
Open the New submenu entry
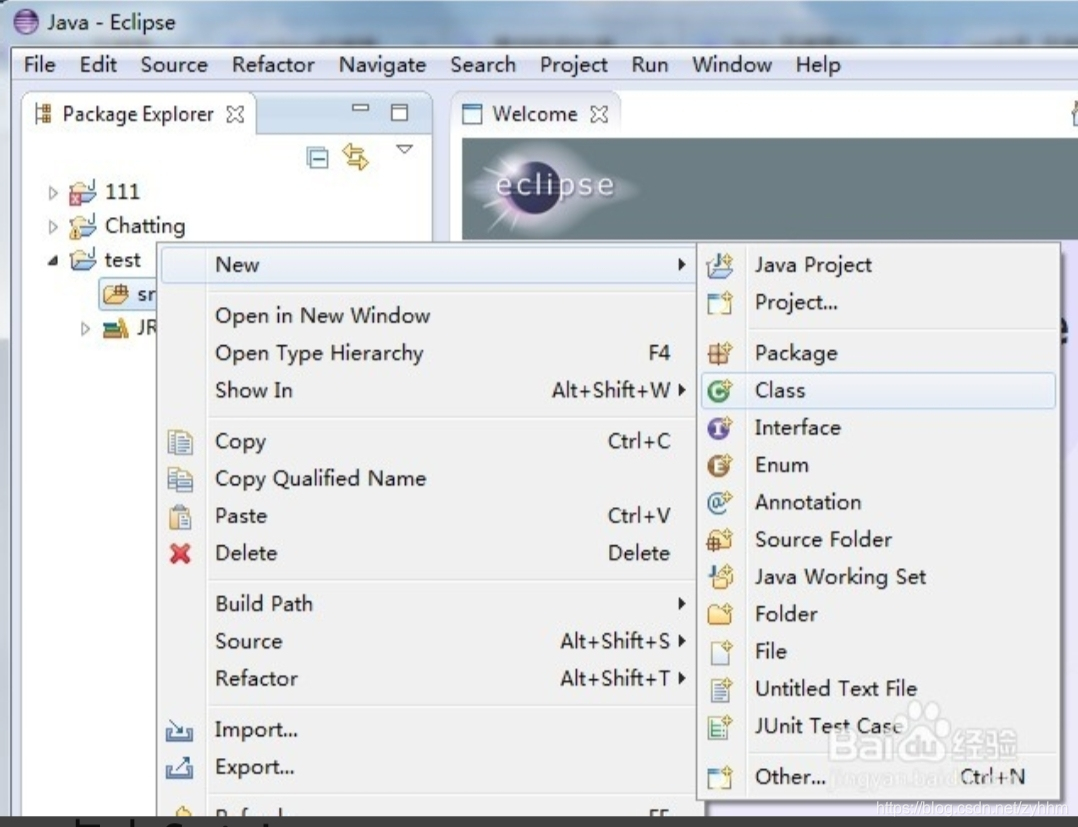pos(429,265)
